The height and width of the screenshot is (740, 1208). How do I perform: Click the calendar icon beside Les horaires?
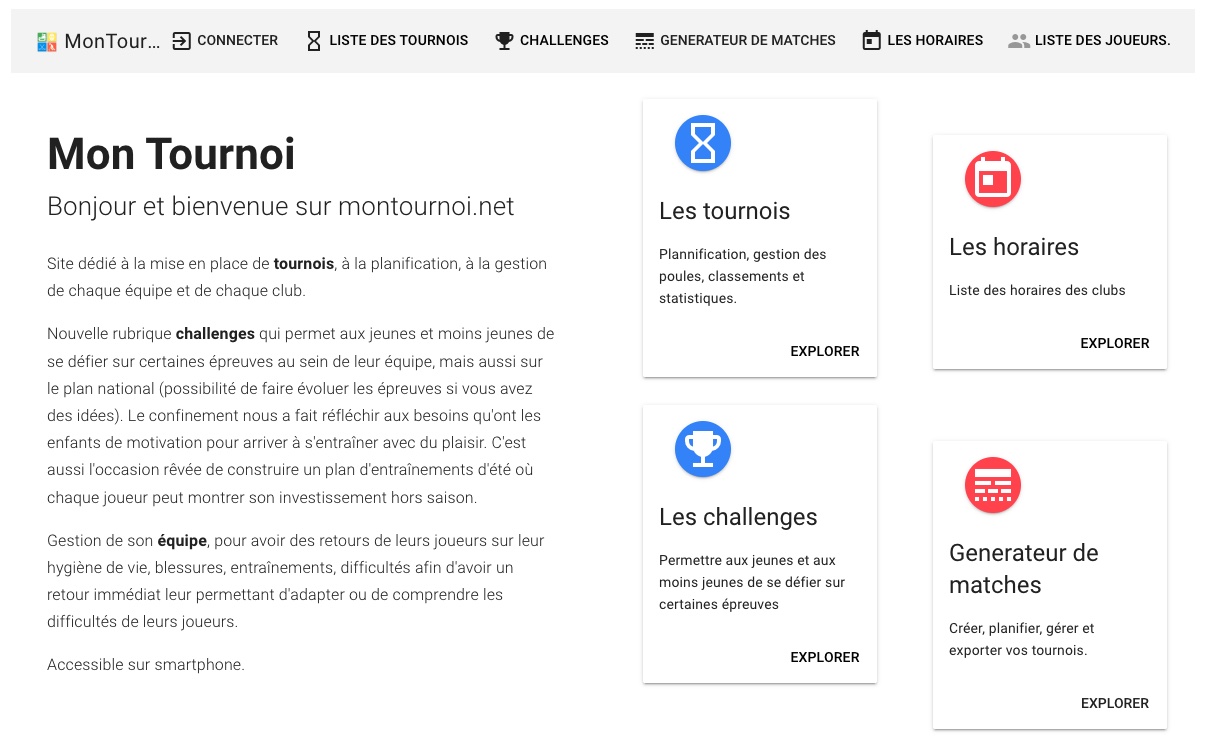(871, 41)
